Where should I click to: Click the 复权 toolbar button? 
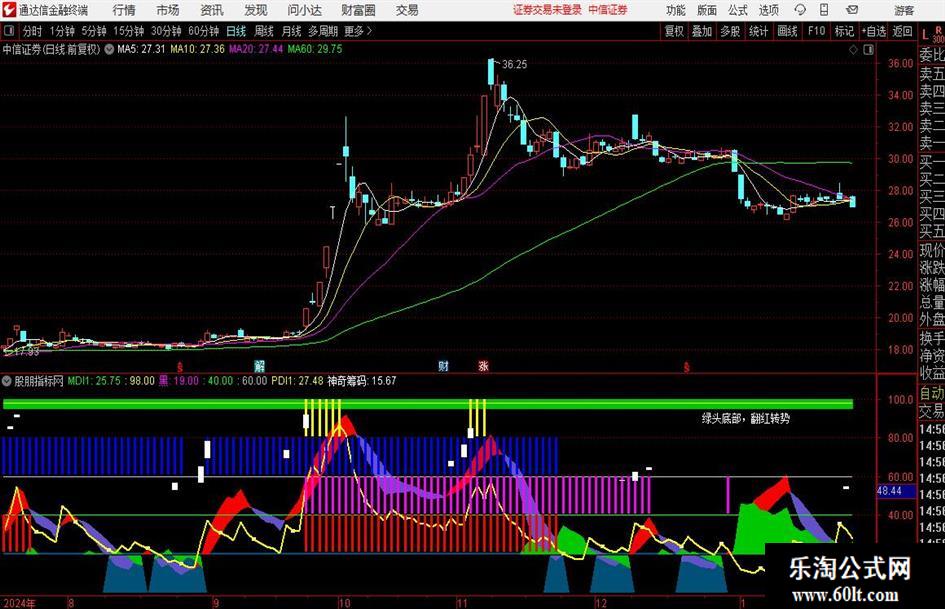pos(674,31)
